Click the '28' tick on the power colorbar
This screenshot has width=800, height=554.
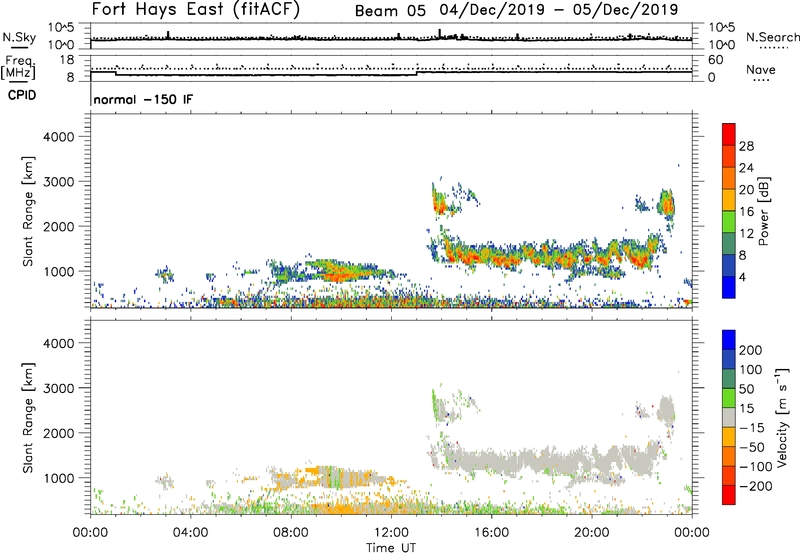(x=746, y=146)
